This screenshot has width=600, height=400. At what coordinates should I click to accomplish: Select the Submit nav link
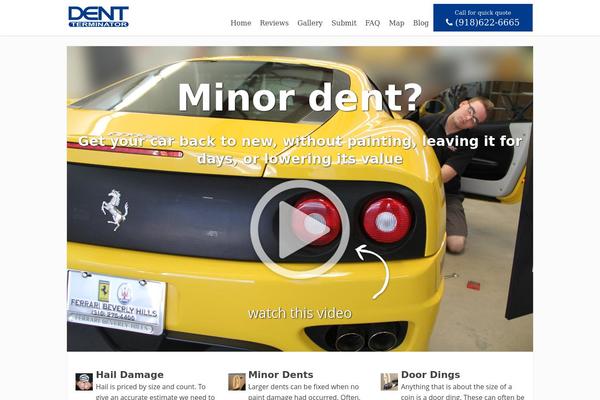point(344,23)
